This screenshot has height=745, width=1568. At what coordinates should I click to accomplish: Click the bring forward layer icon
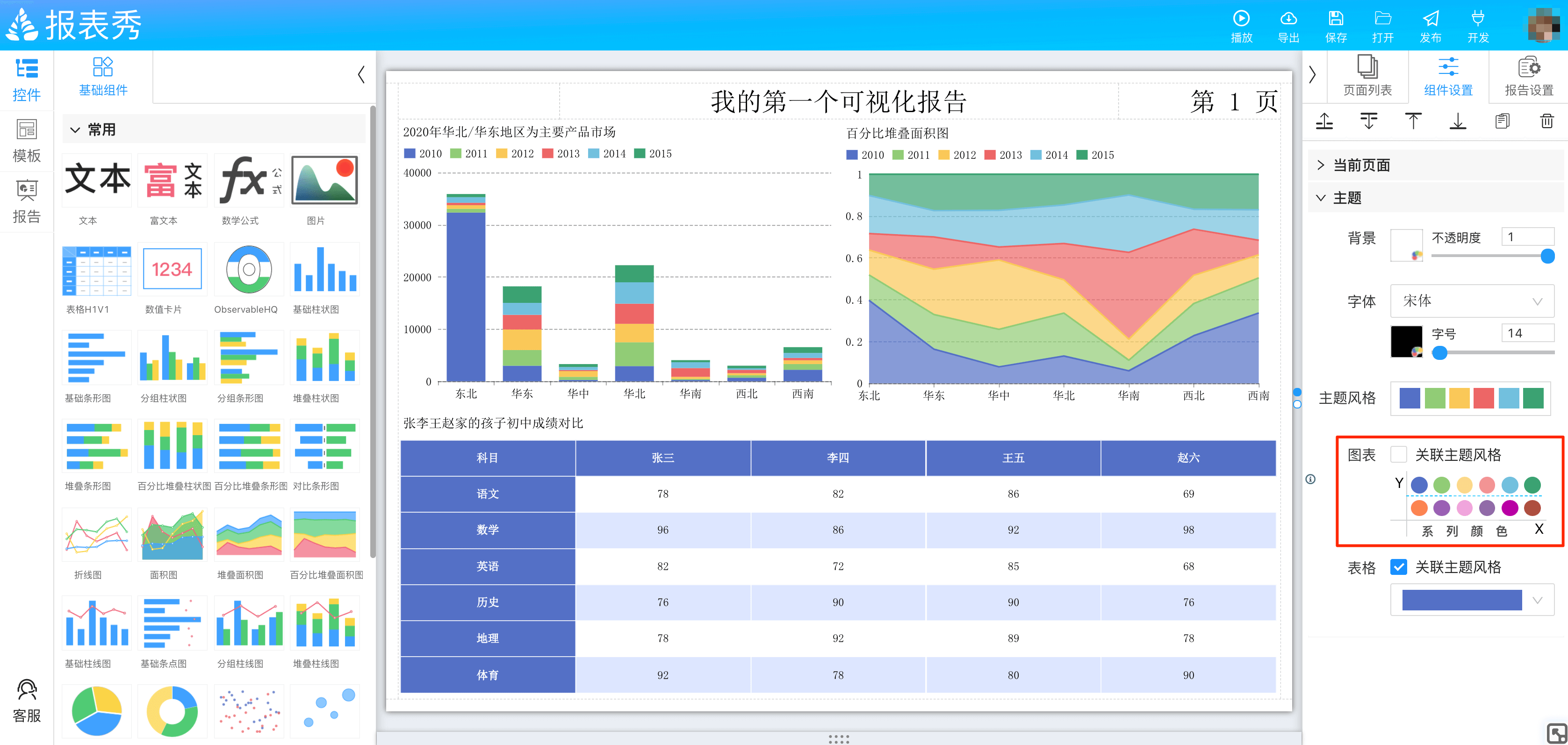1324,121
